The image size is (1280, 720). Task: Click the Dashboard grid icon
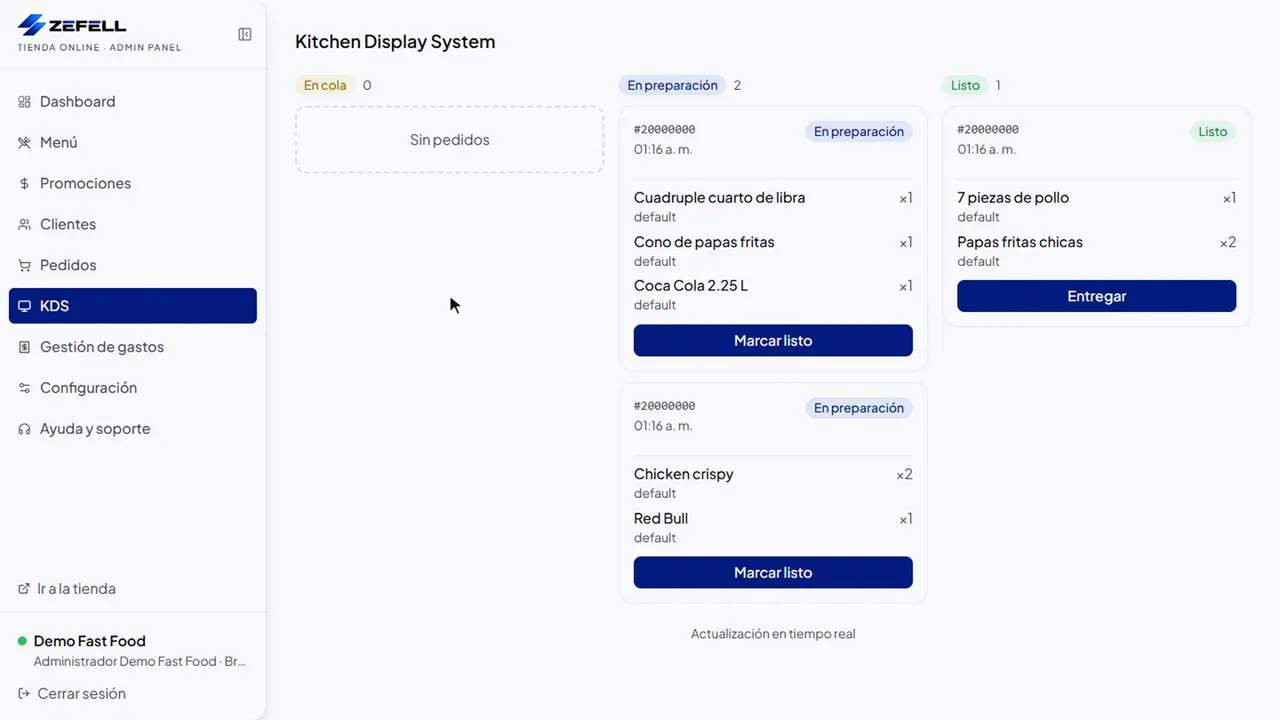(x=24, y=102)
